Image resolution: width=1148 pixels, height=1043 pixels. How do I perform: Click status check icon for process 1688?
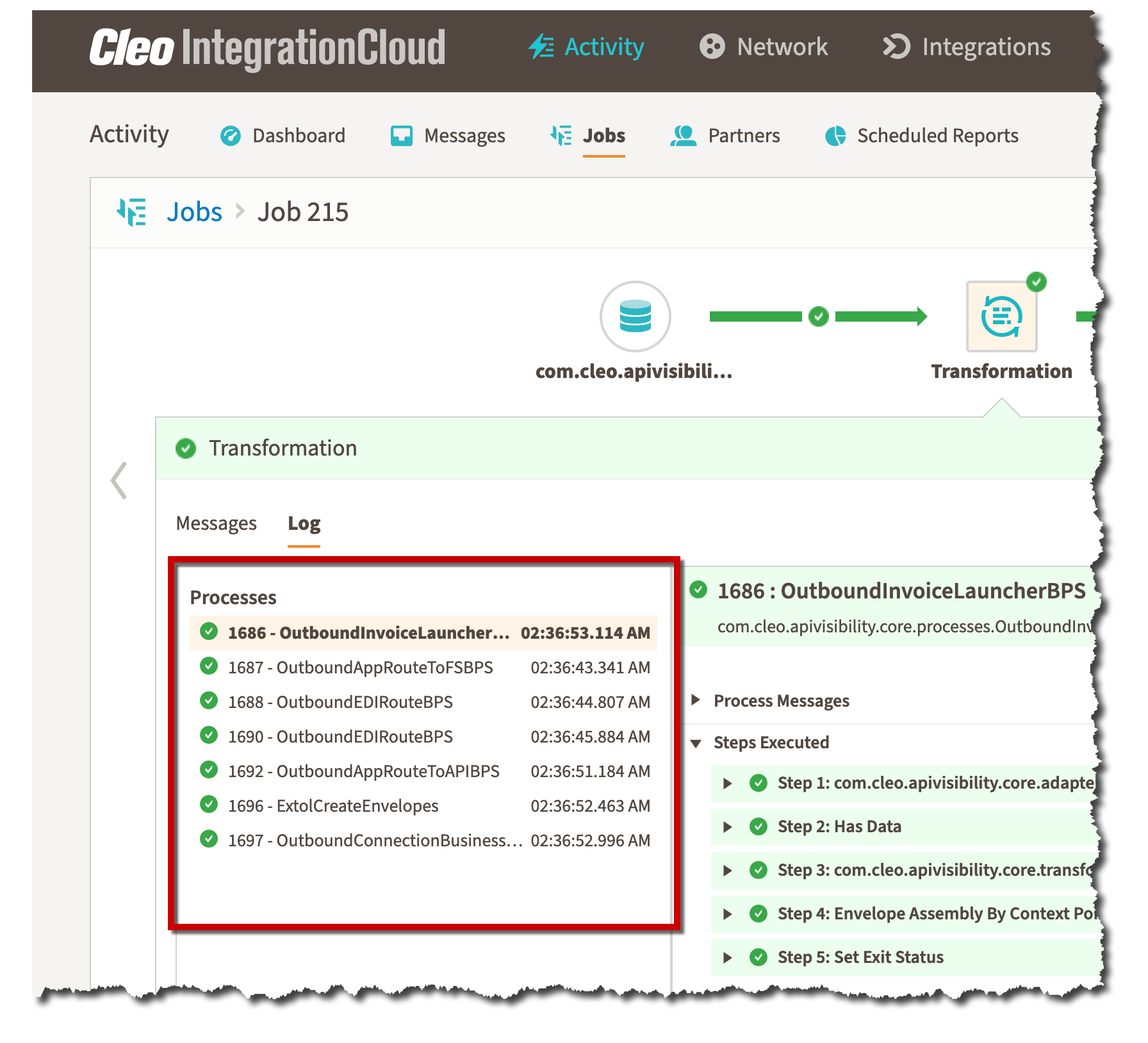click(209, 701)
